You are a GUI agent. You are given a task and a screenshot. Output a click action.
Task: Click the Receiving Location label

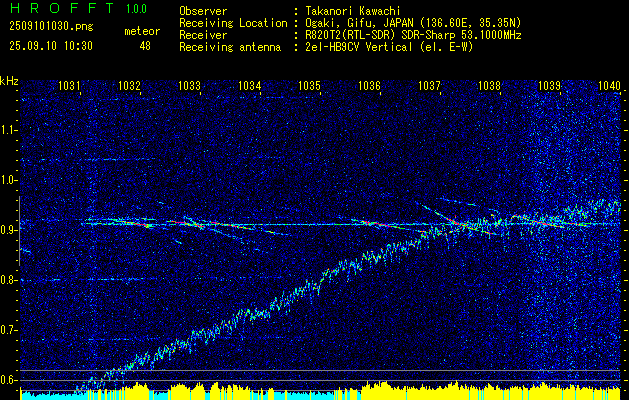pos(233,23)
